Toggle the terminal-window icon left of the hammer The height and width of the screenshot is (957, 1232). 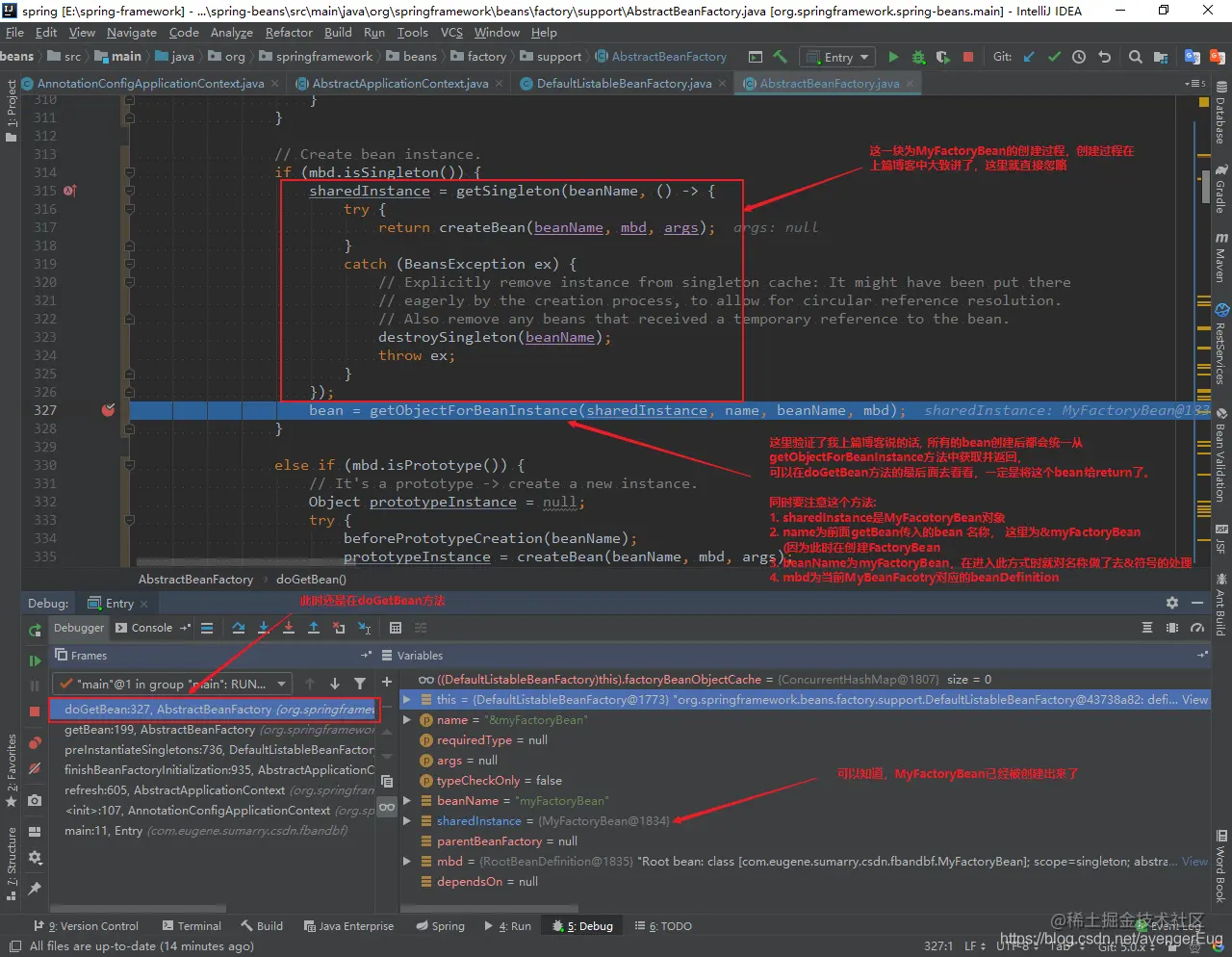[x=756, y=57]
